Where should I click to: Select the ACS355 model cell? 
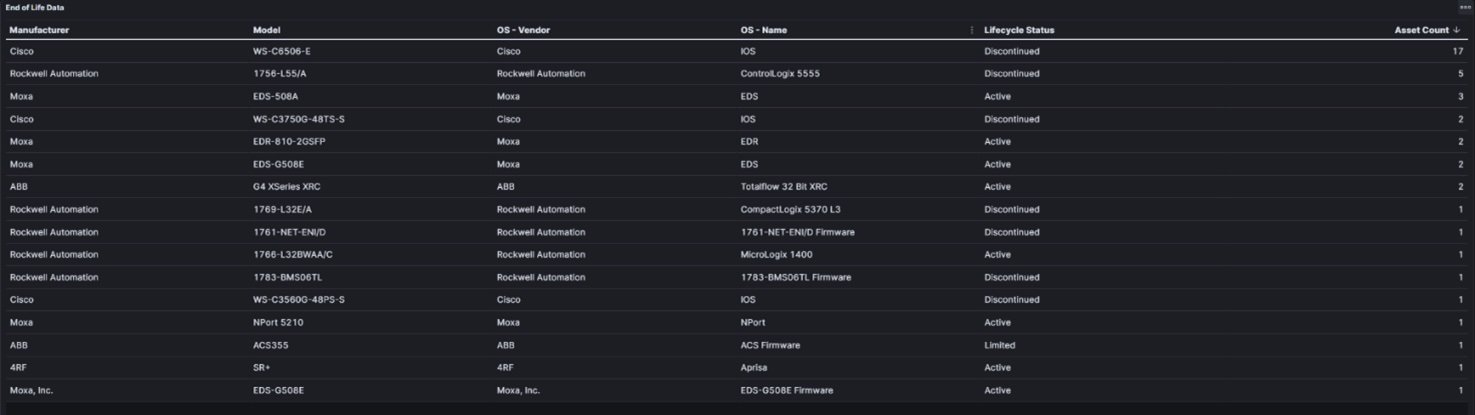(x=271, y=345)
